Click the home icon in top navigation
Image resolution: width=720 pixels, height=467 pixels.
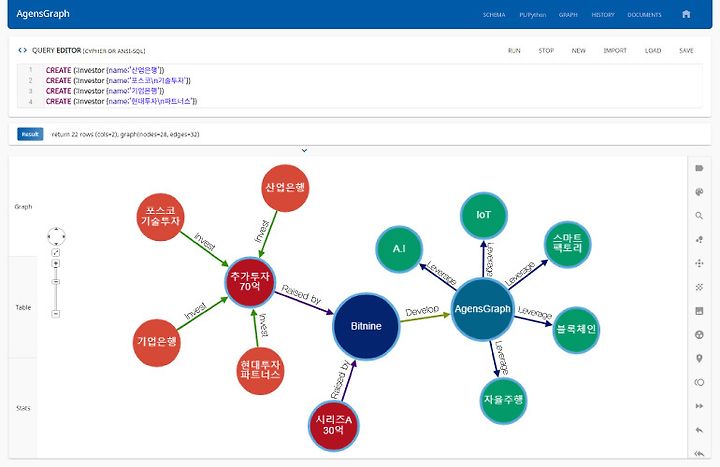(x=686, y=14)
